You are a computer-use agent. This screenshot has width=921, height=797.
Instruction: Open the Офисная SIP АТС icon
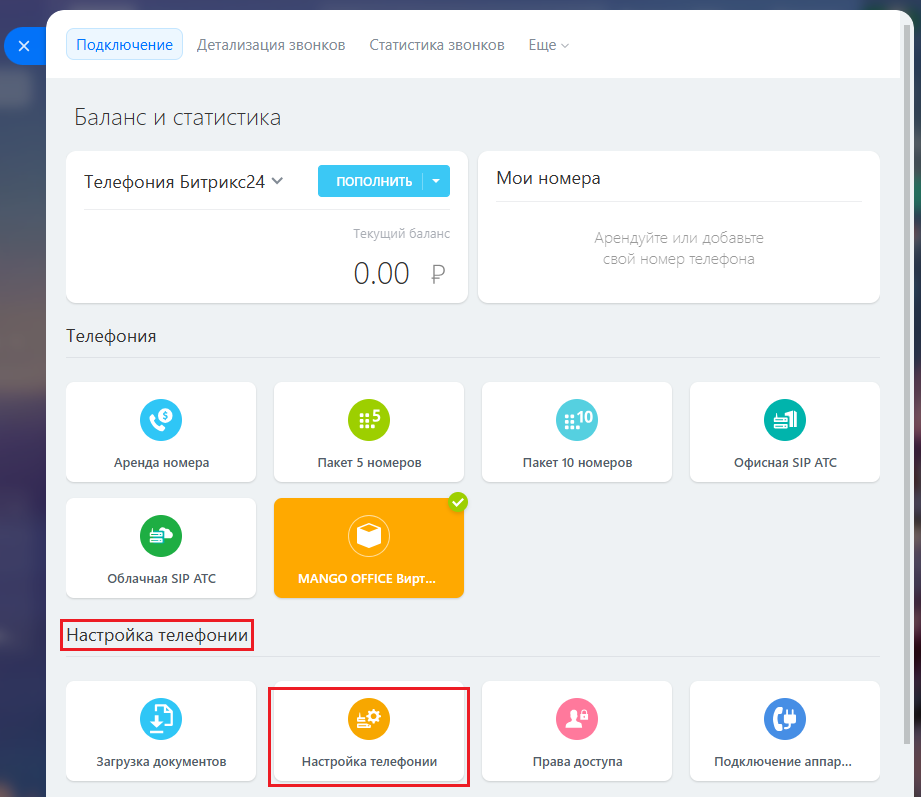(785, 420)
